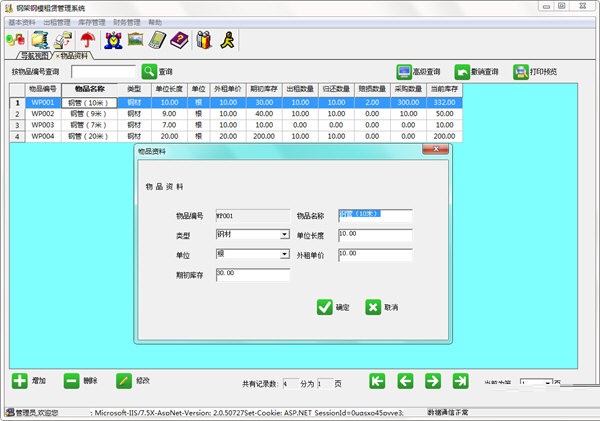
Task: Click the 物品编号 WP001 field in dialog
Action: tap(253, 216)
